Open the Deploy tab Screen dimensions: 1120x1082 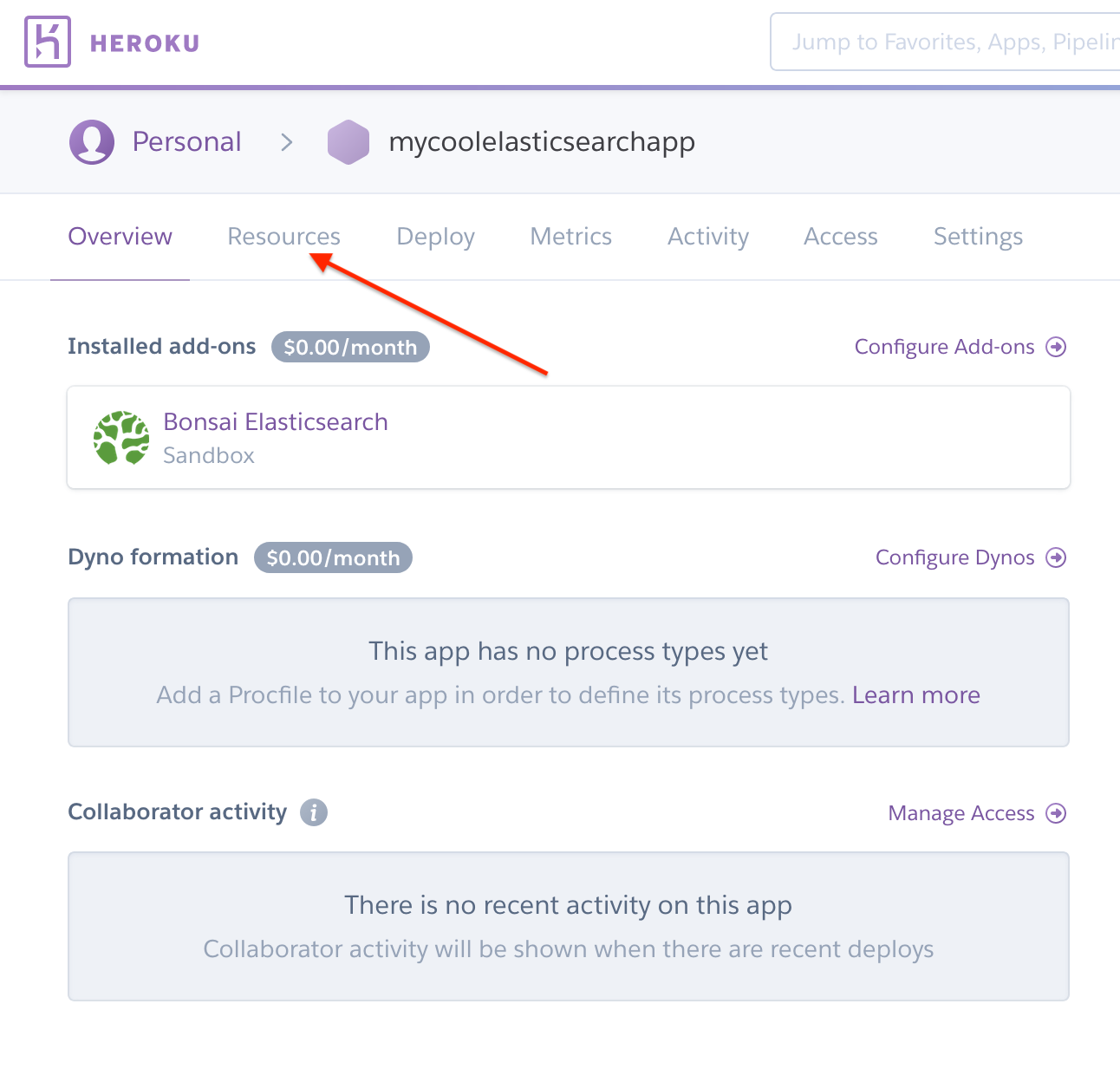(435, 236)
